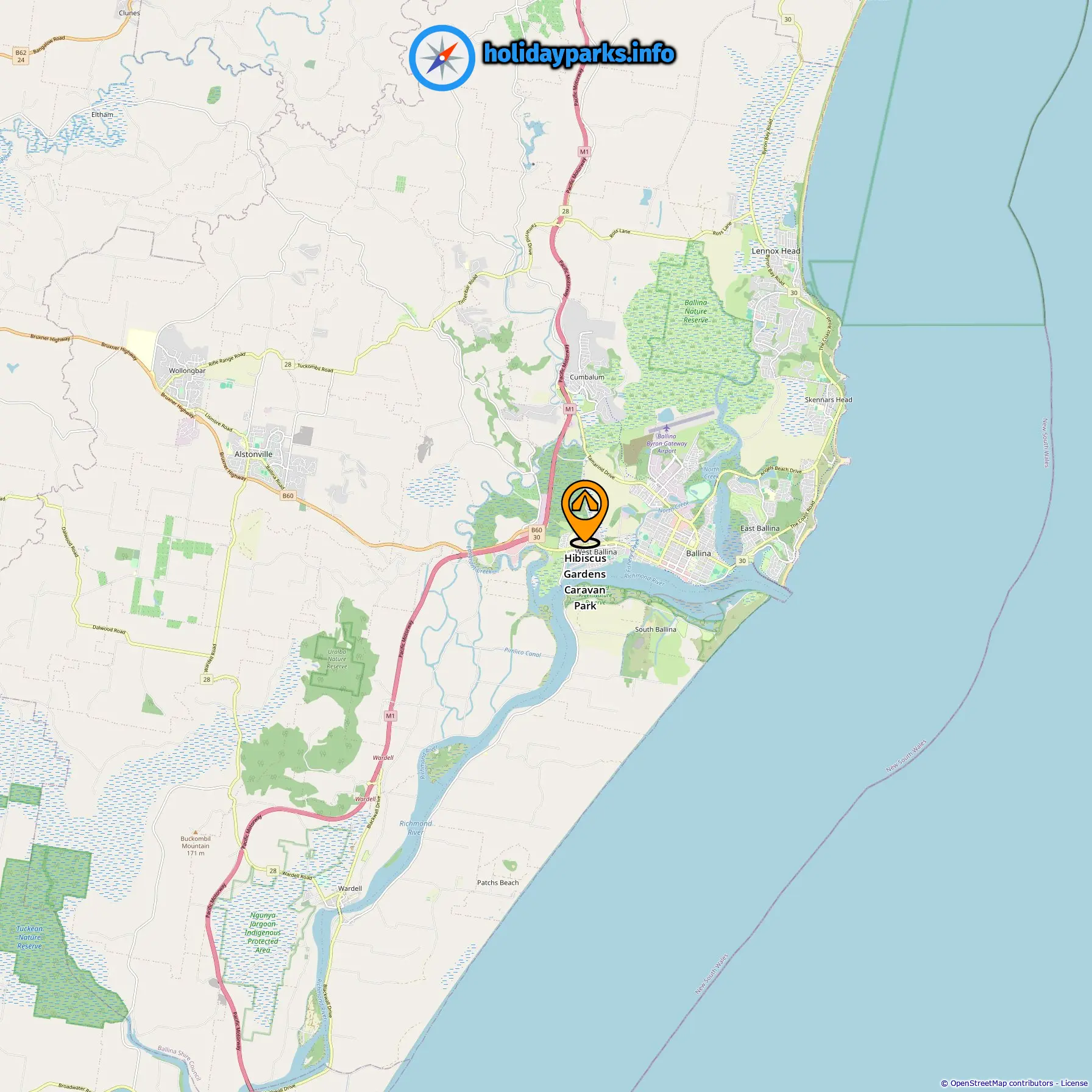1092x1092 pixels.
Task: Select the Lennox Head town label
Action: pos(776,251)
